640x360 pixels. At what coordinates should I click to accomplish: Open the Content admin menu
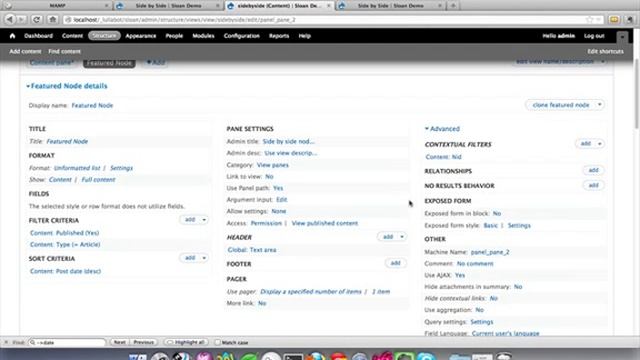(72, 36)
